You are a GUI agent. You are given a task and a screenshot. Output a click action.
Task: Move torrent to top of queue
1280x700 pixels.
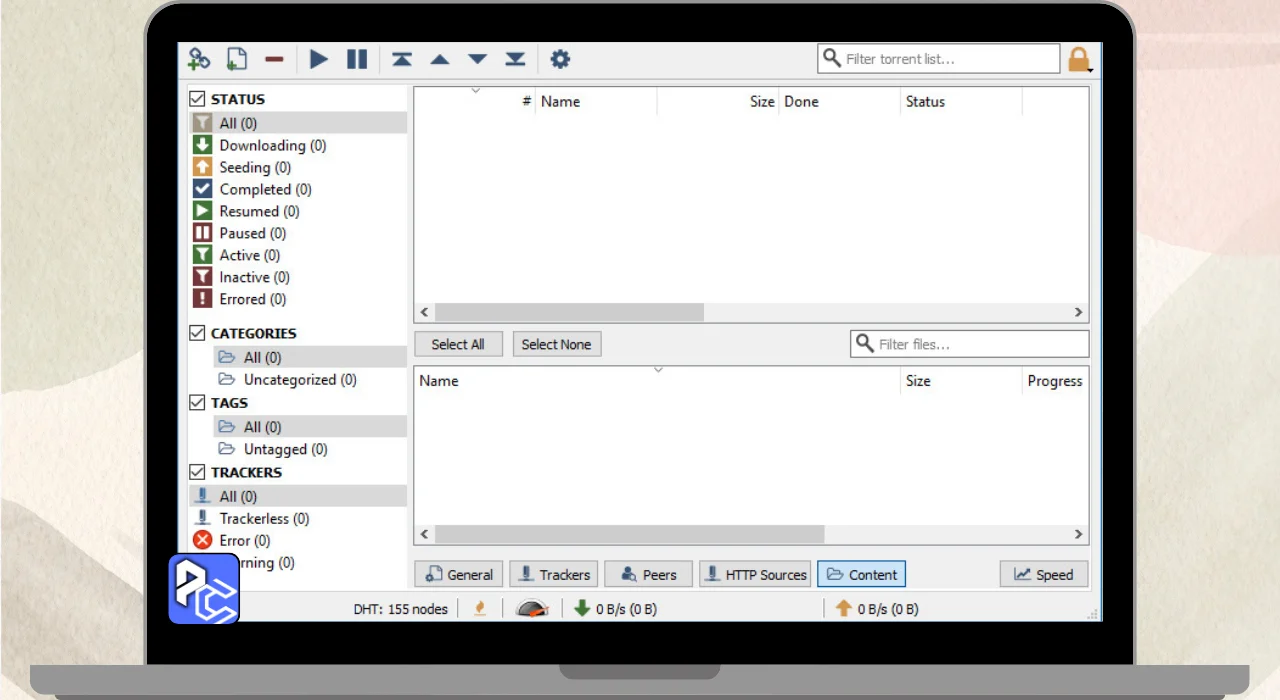[x=402, y=59]
